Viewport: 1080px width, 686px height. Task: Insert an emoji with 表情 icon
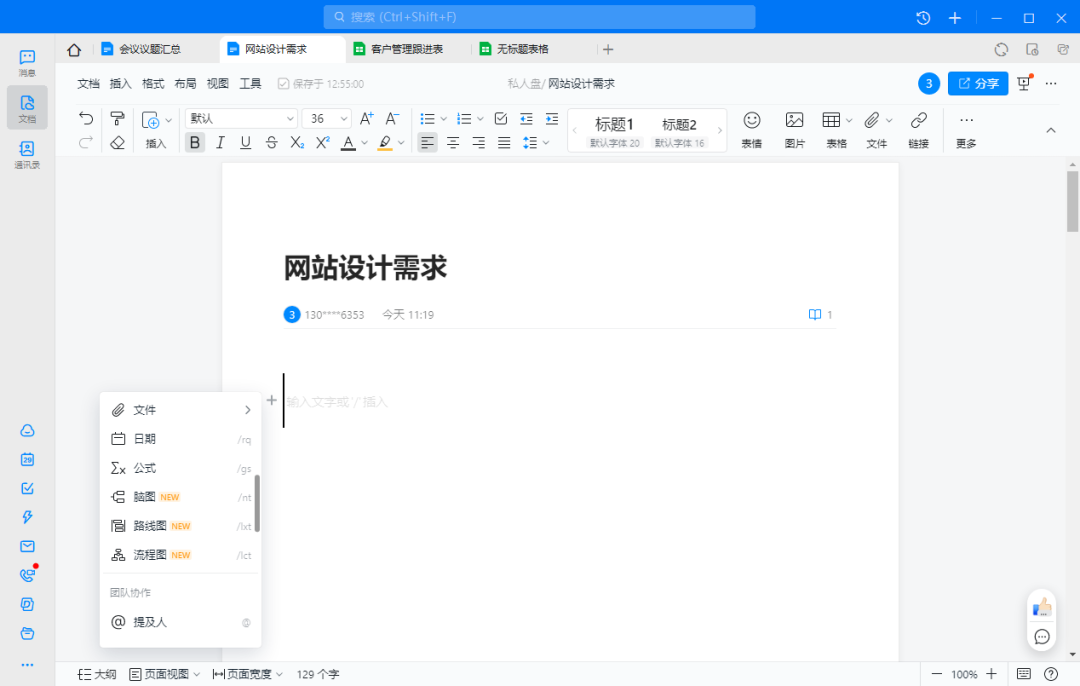(752, 129)
